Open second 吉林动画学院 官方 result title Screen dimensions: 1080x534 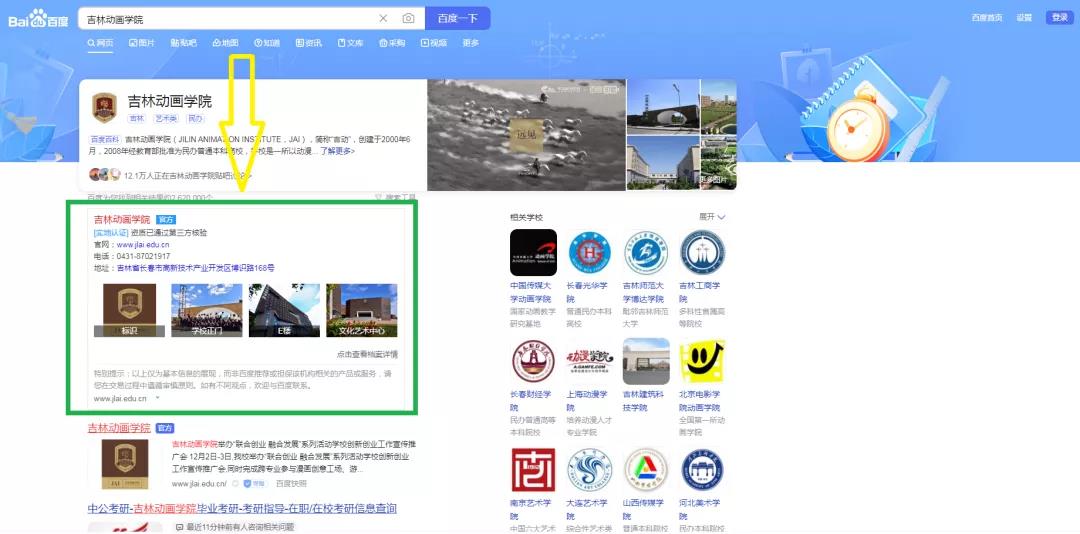(x=118, y=428)
